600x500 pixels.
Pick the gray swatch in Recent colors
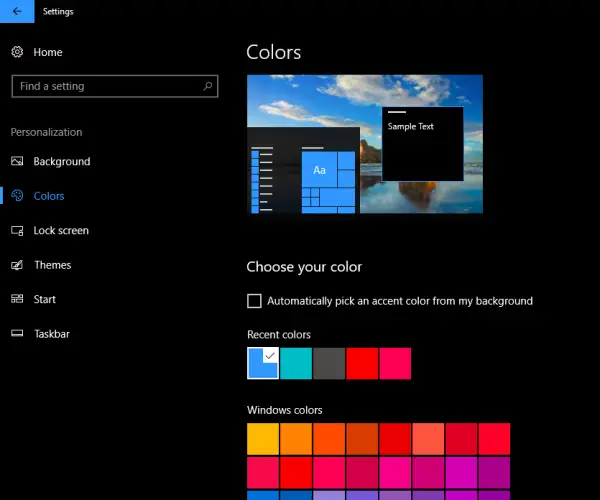[329, 363]
